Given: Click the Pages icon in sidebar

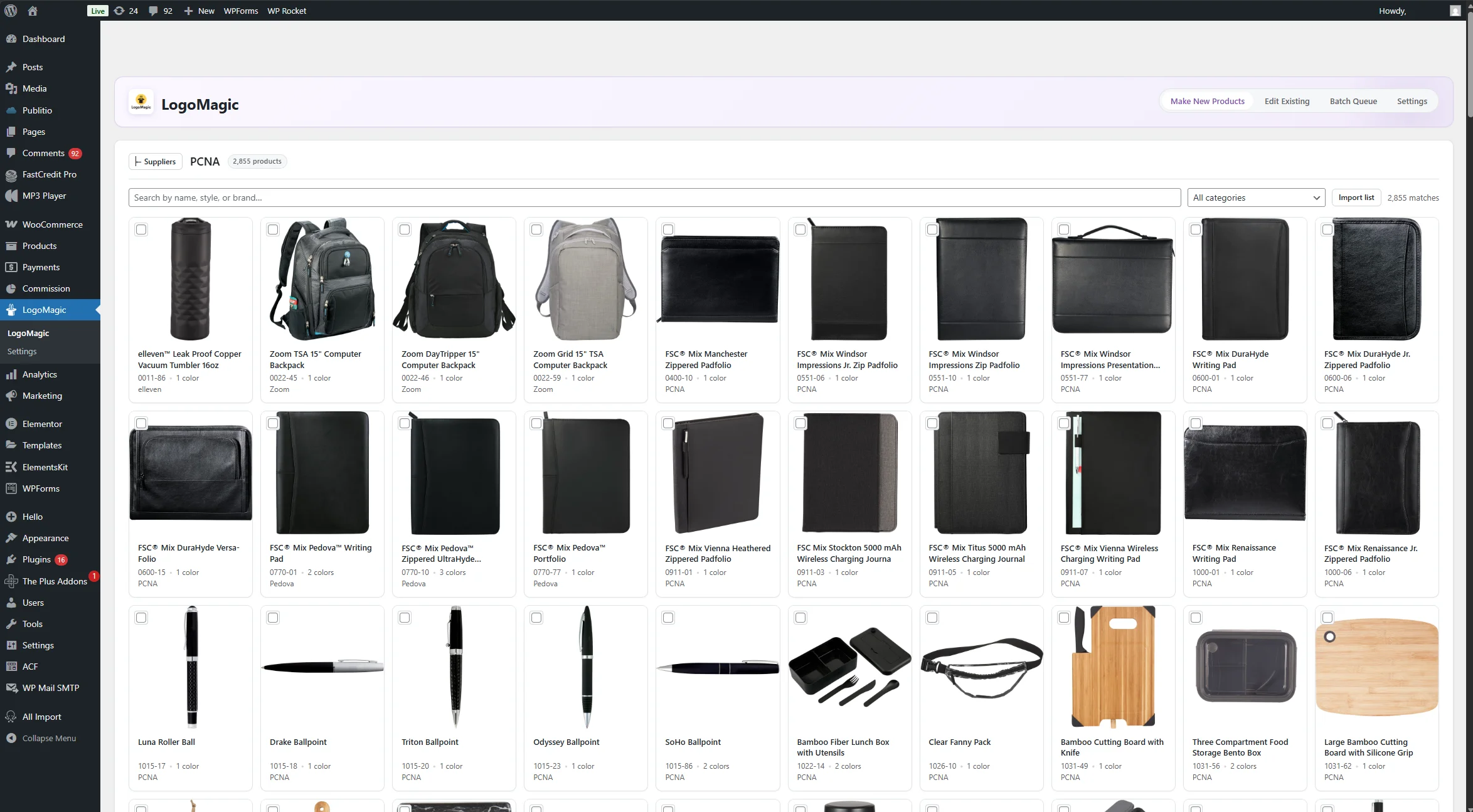Looking at the screenshot, I should [x=11, y=132].
